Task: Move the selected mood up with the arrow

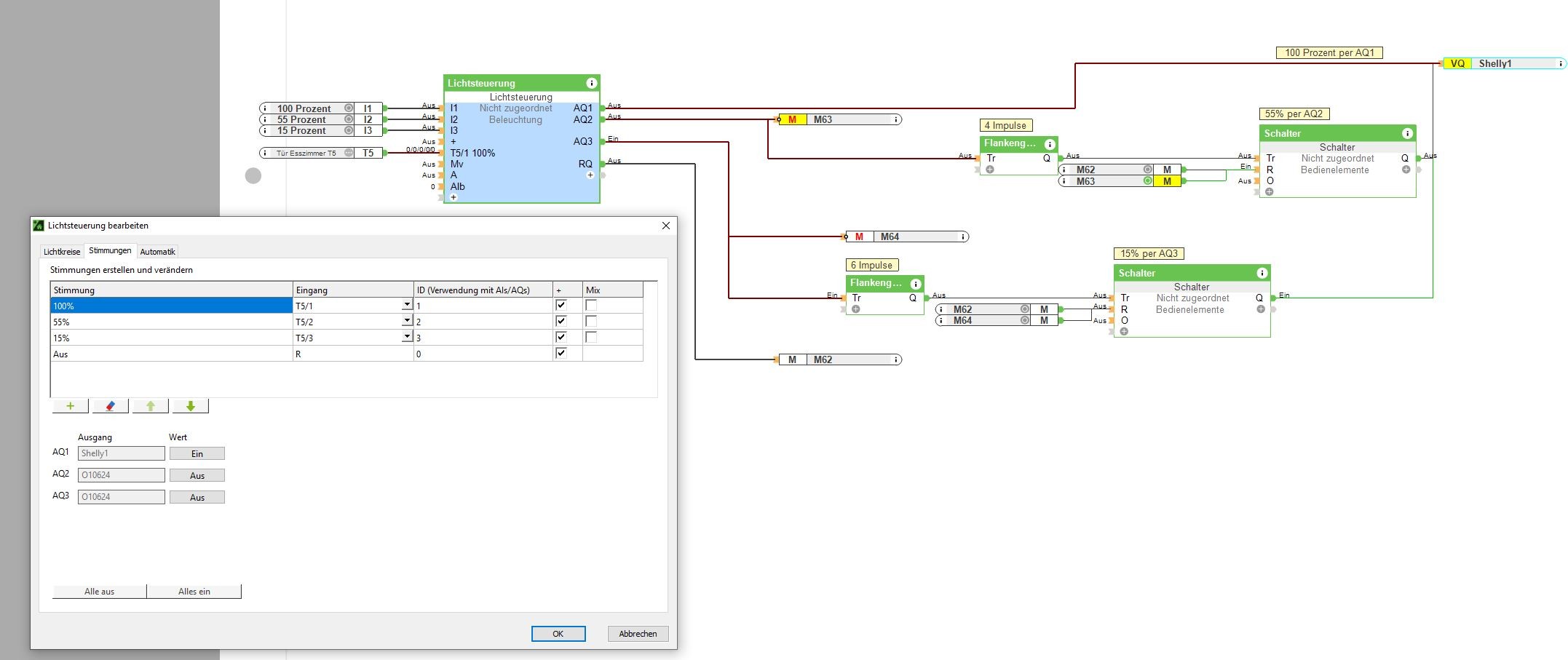Action: (151, 406)
